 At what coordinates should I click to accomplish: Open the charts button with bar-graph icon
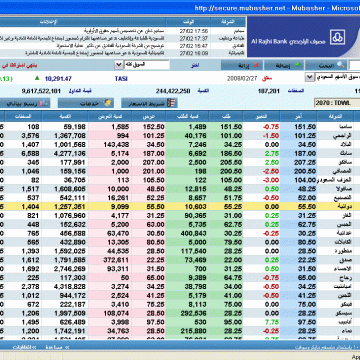[25, 103]
